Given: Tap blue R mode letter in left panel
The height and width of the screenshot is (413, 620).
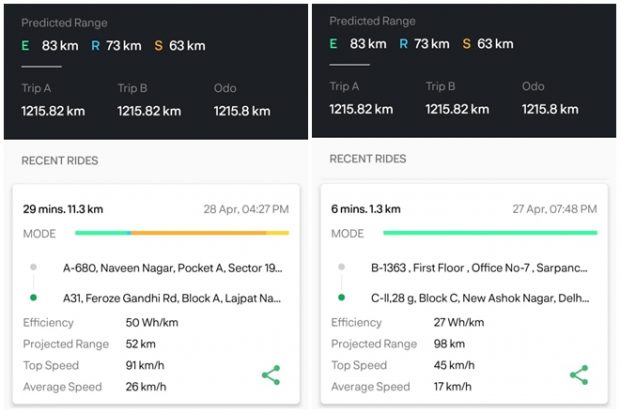Looking at the screenshot, I should click(x=95, y=45).
